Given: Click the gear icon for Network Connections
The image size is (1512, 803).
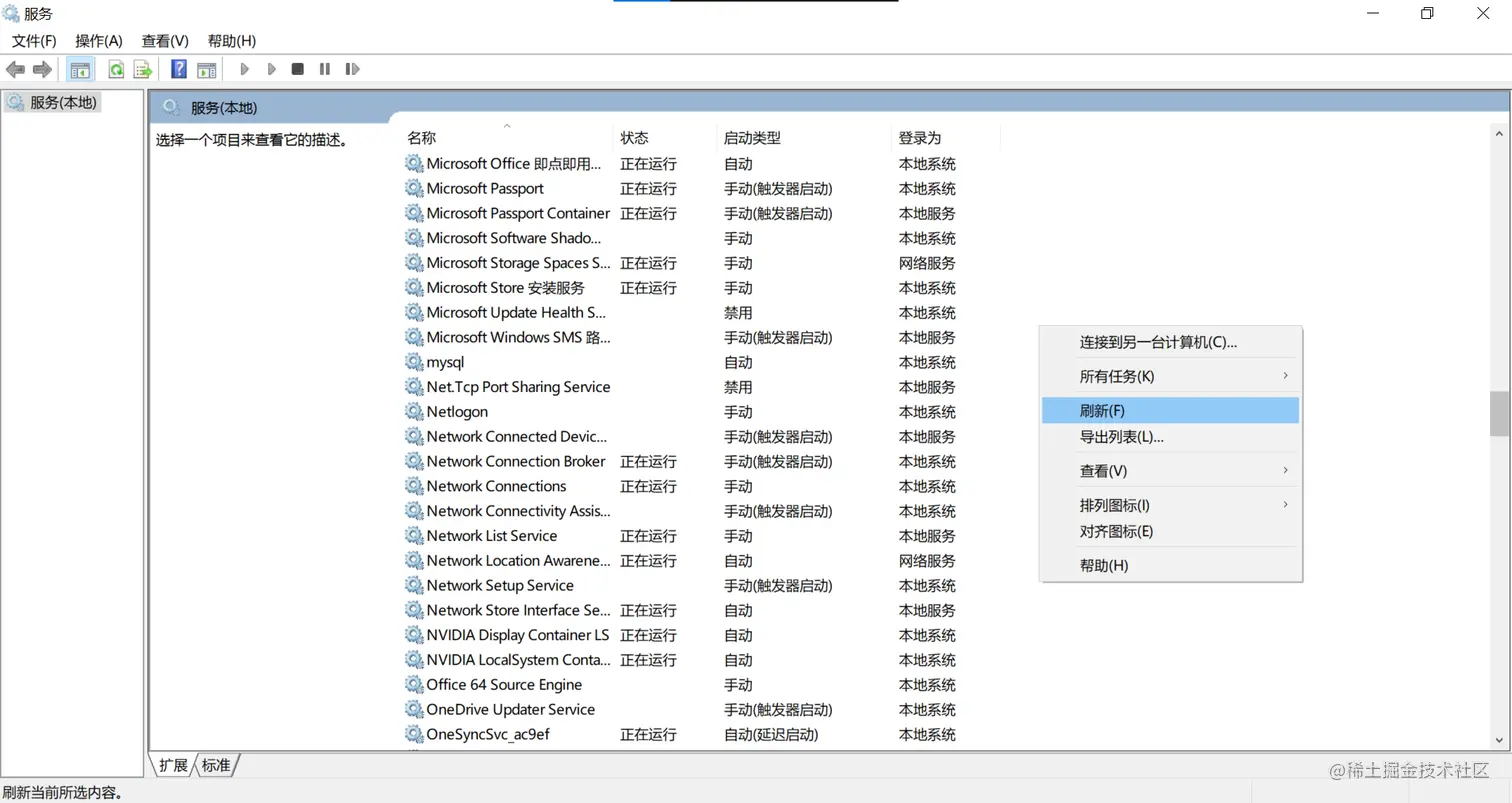Looking at the screenshot, I should click(x=414, y=486).
